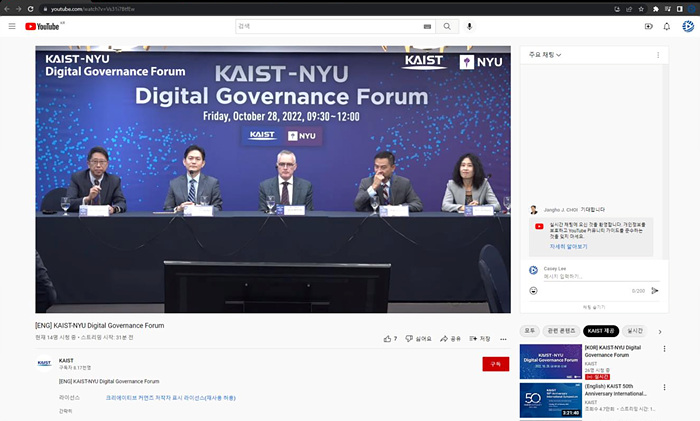Send the chat message
The height and width of the screenshot is (421, 700).
click(654, 291)
